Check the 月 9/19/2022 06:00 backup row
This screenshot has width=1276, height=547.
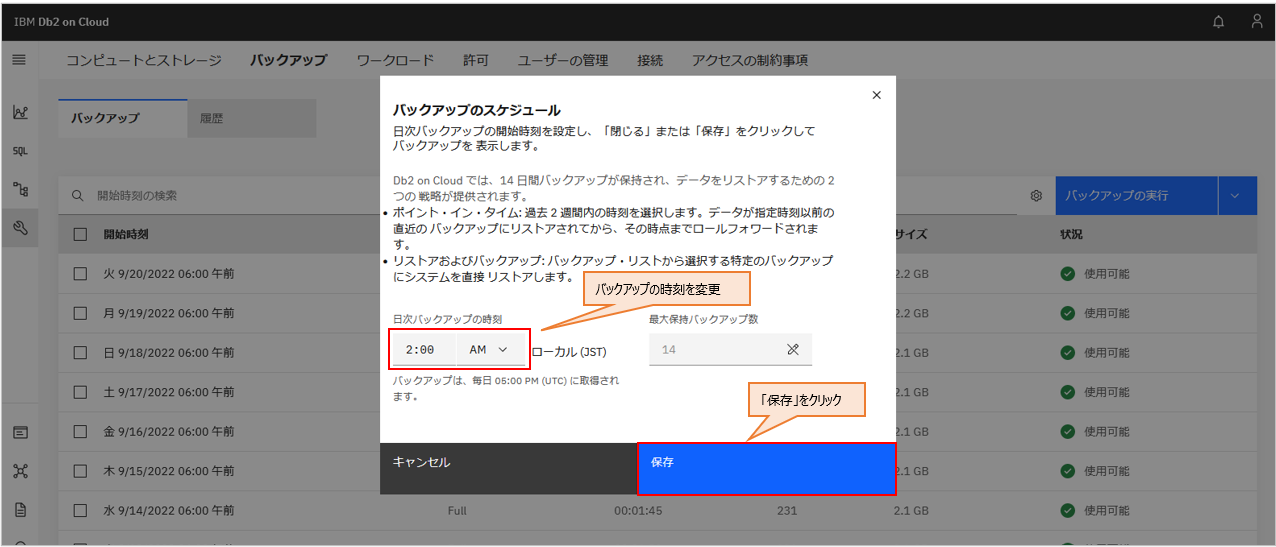coord(80,313)
